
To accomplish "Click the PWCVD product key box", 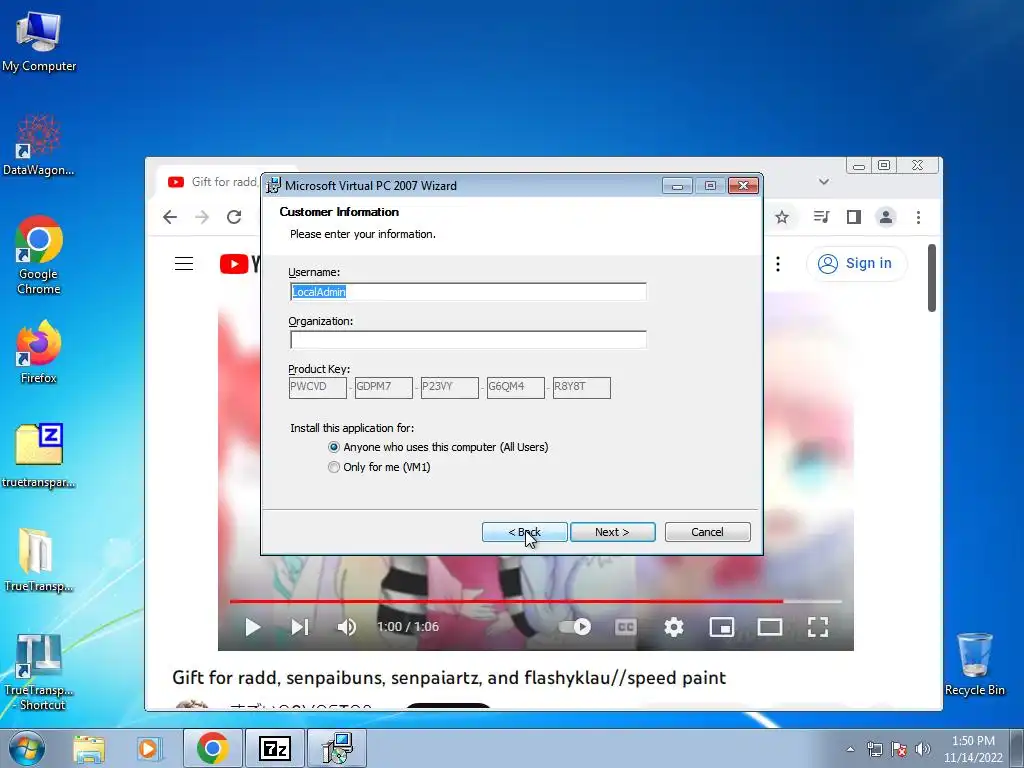I will tap(317, 387).
